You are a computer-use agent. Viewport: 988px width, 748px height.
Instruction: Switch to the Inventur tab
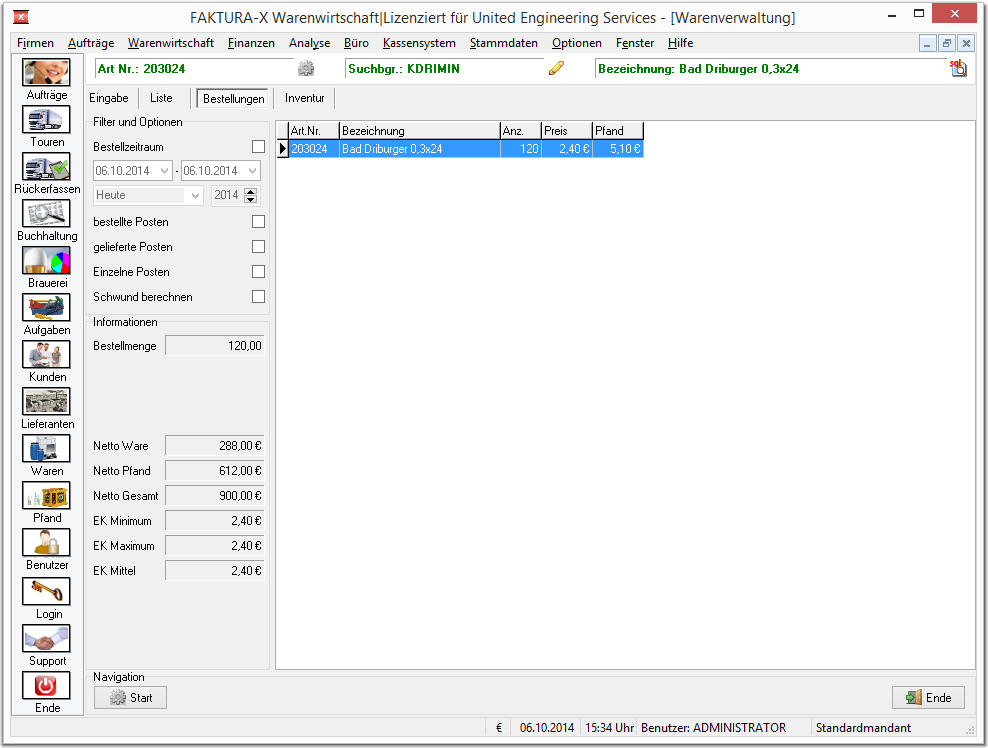[304, 98]
